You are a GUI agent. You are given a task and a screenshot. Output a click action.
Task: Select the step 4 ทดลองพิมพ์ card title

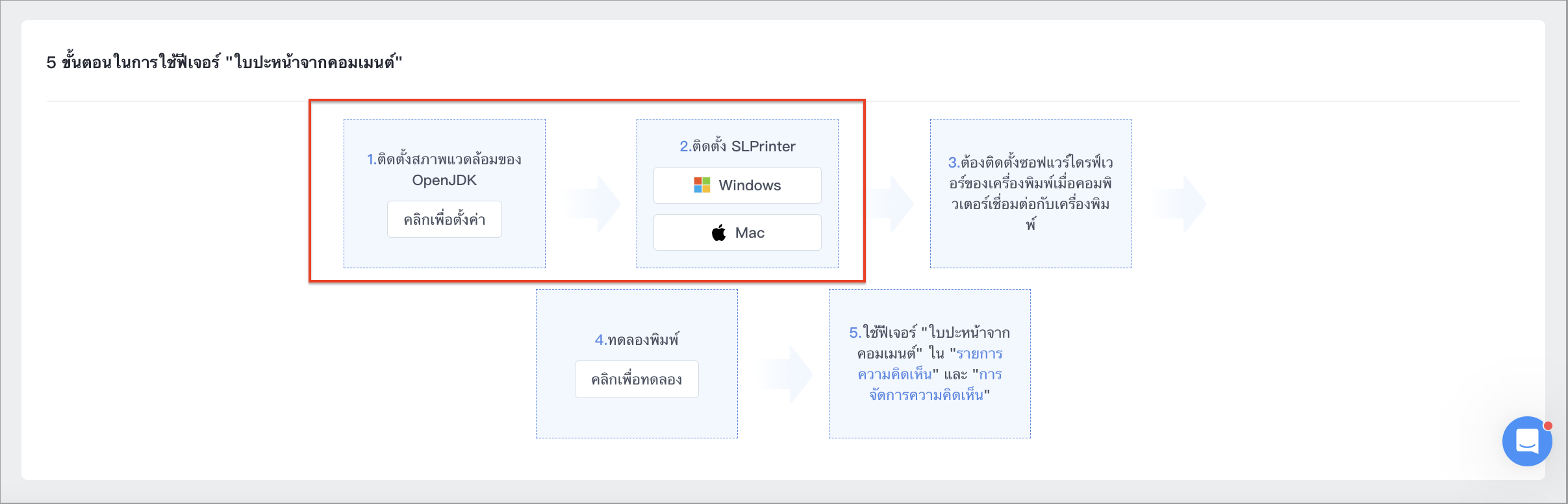(x=637, y=340)
